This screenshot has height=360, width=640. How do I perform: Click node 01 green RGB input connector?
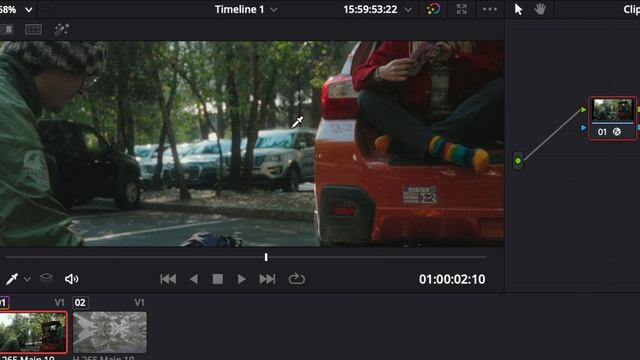tap(584, 109)
